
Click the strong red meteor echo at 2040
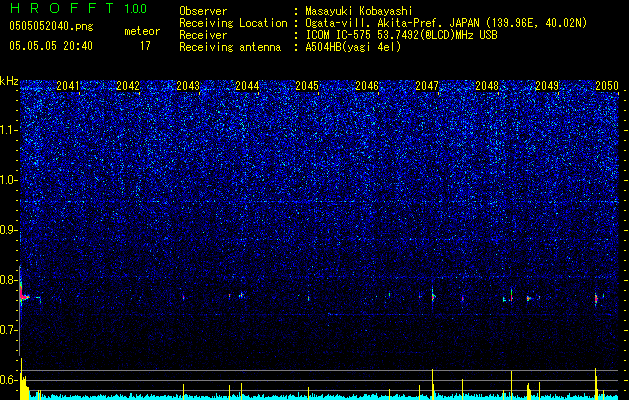click(x=23, y=295)
